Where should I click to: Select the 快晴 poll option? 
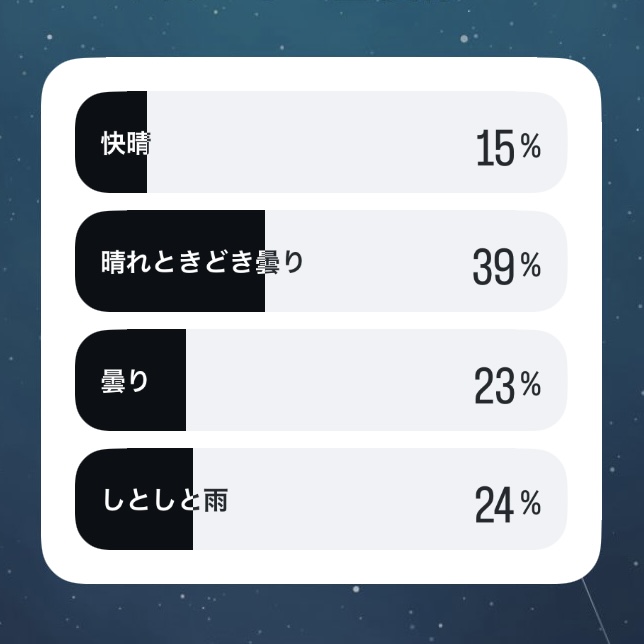click(x=125, y=143)
